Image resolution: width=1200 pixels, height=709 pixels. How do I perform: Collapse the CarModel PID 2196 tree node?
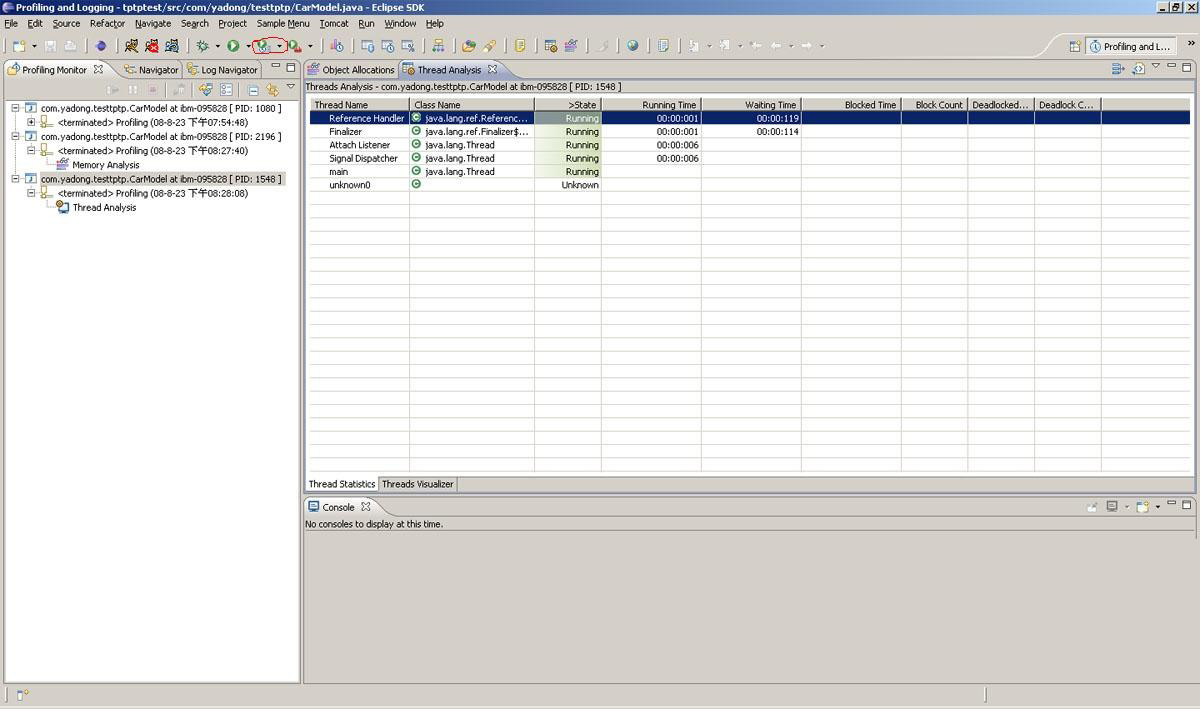coord(16,136)
